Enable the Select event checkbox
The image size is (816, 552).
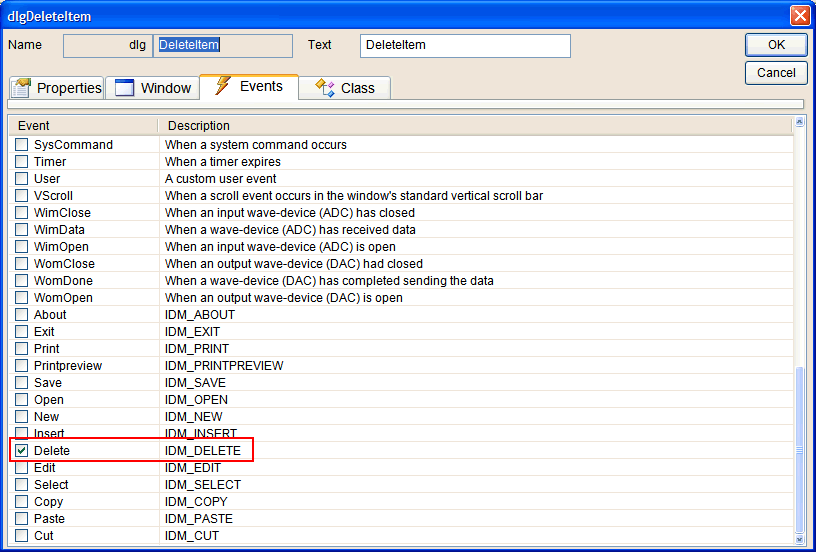pyautogui.click(x=21, y=484)
